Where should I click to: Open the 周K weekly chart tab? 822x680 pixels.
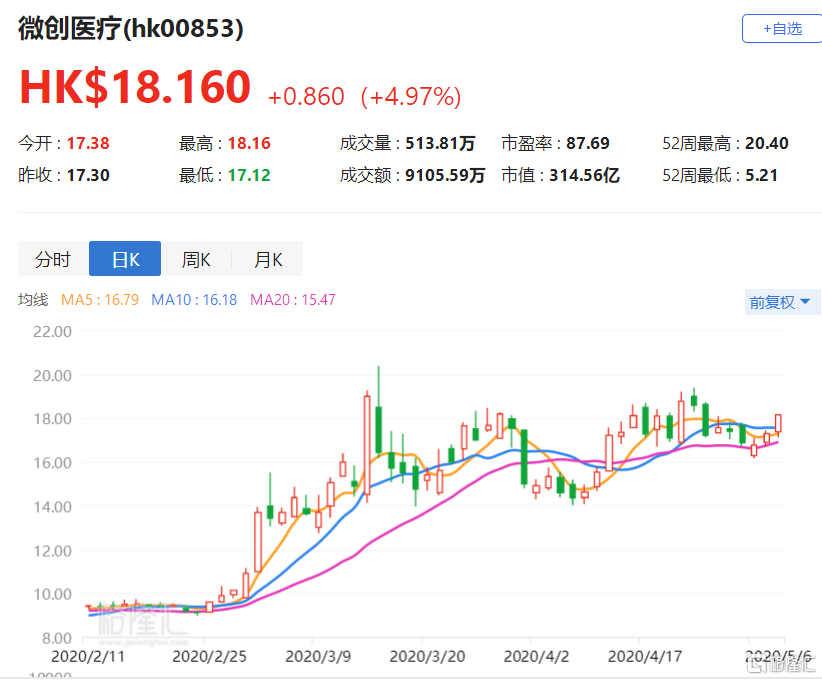196,260
